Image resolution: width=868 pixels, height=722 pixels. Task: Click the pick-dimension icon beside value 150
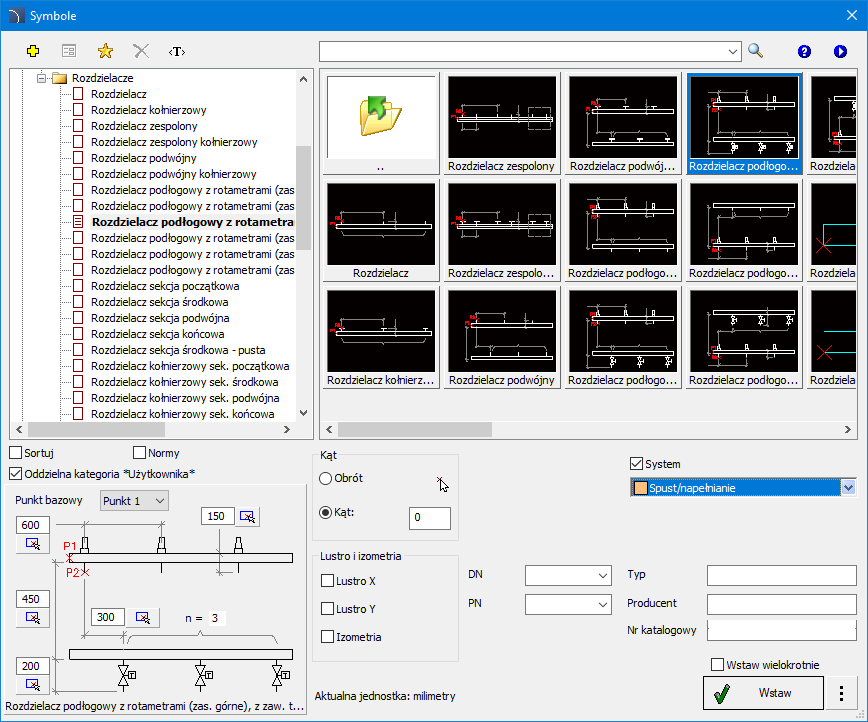pyautogui.click(x=248, y=517)
